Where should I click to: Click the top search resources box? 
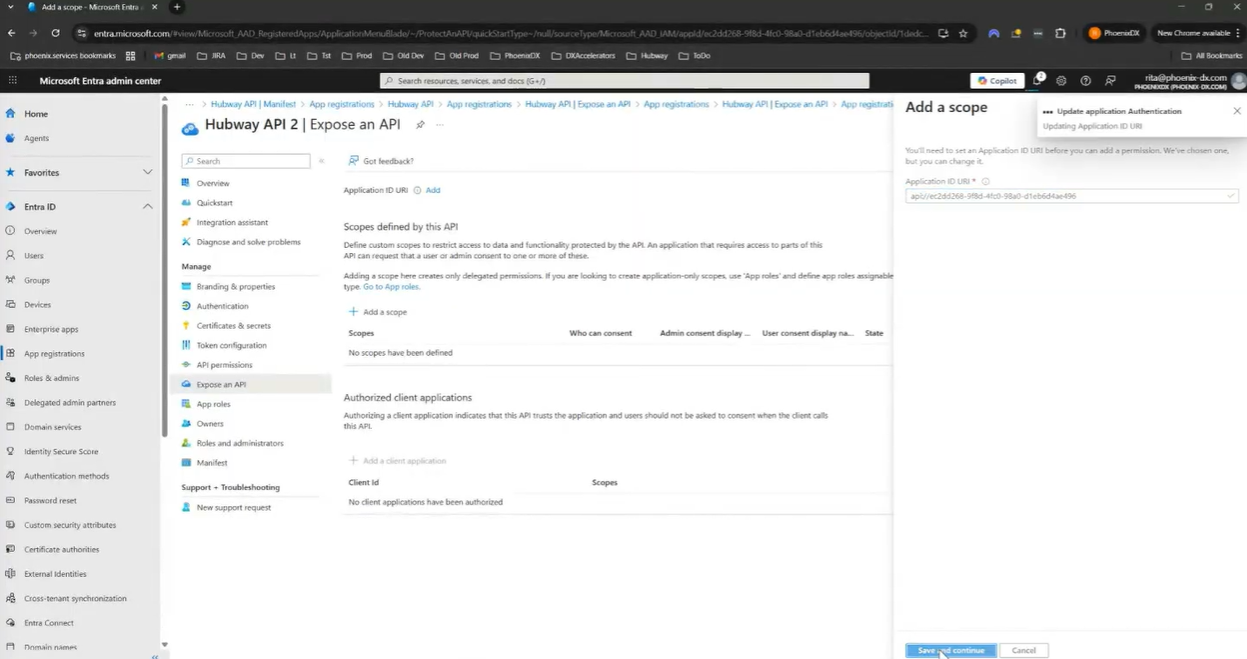click(624, 81)
